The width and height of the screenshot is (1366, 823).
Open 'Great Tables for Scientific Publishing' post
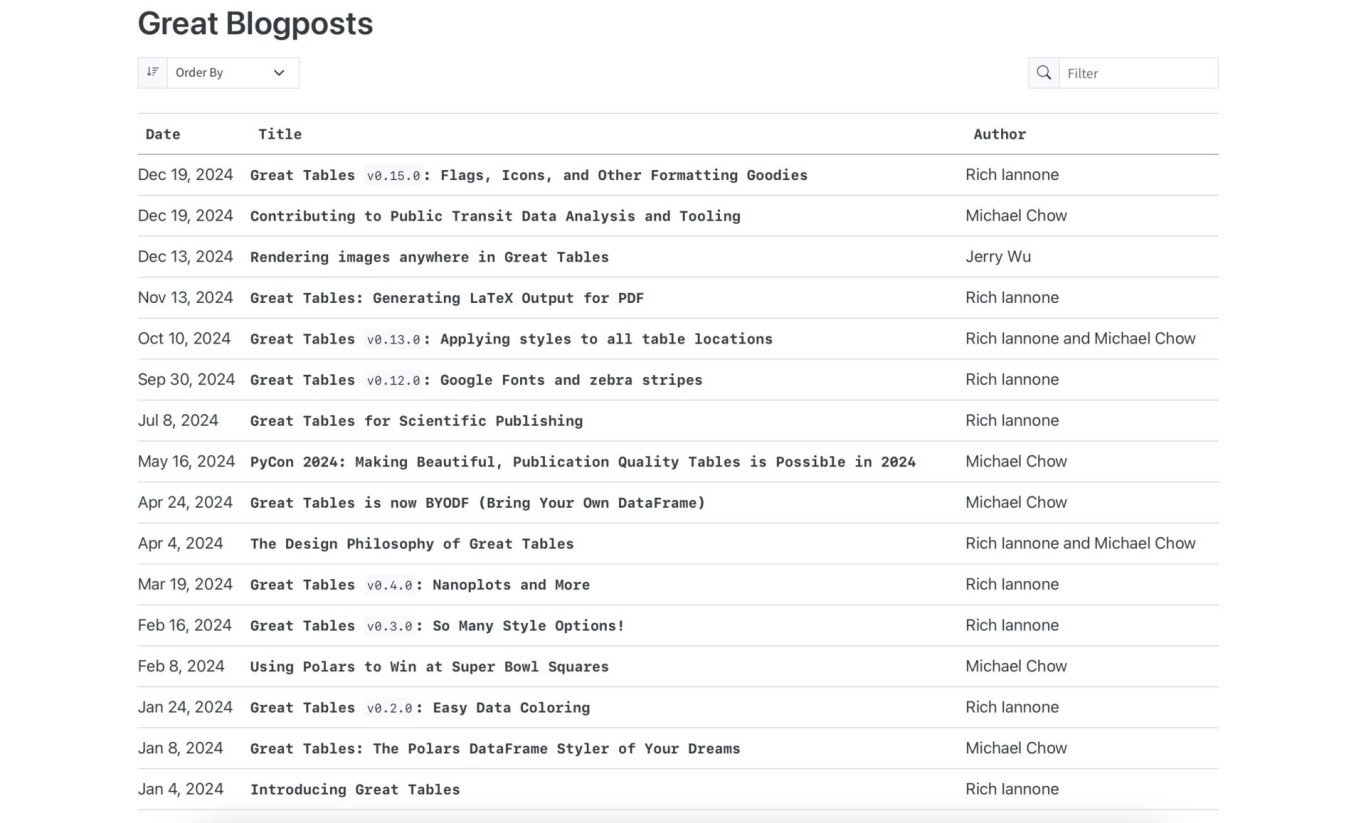(416, 421)
